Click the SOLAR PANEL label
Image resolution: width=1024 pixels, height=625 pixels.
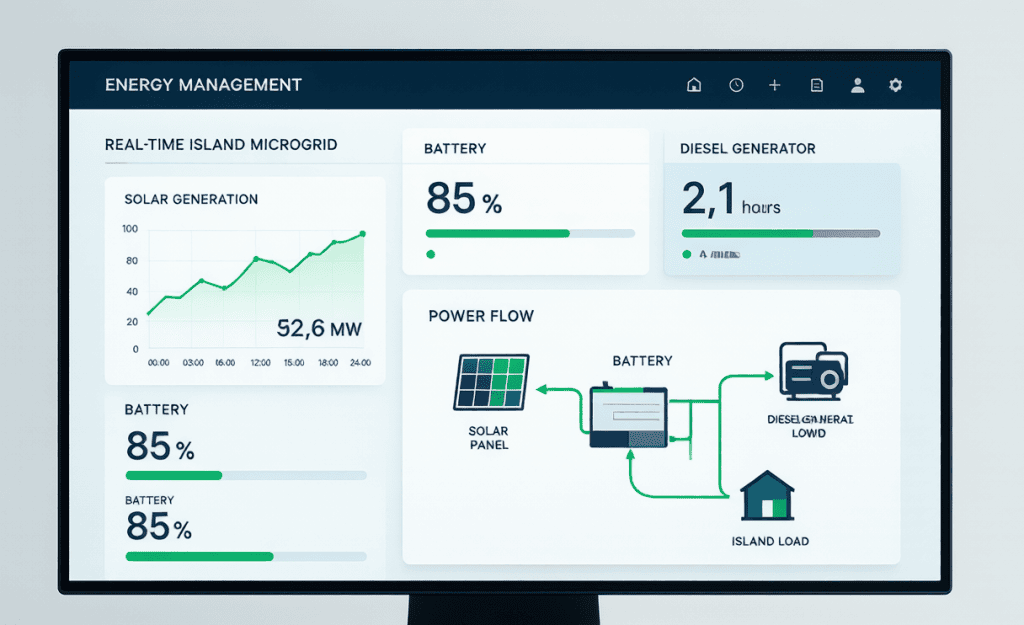click(x=488, y=438)
